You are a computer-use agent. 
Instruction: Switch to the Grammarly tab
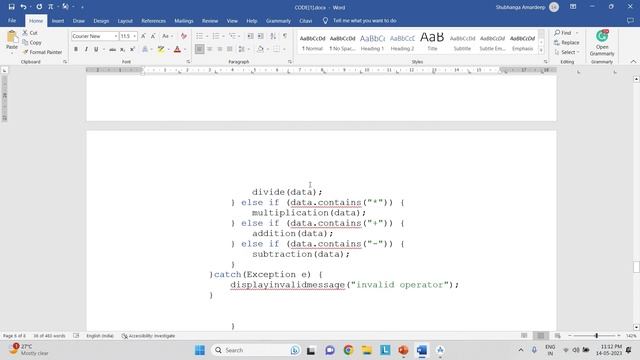[x=278, y=20]
